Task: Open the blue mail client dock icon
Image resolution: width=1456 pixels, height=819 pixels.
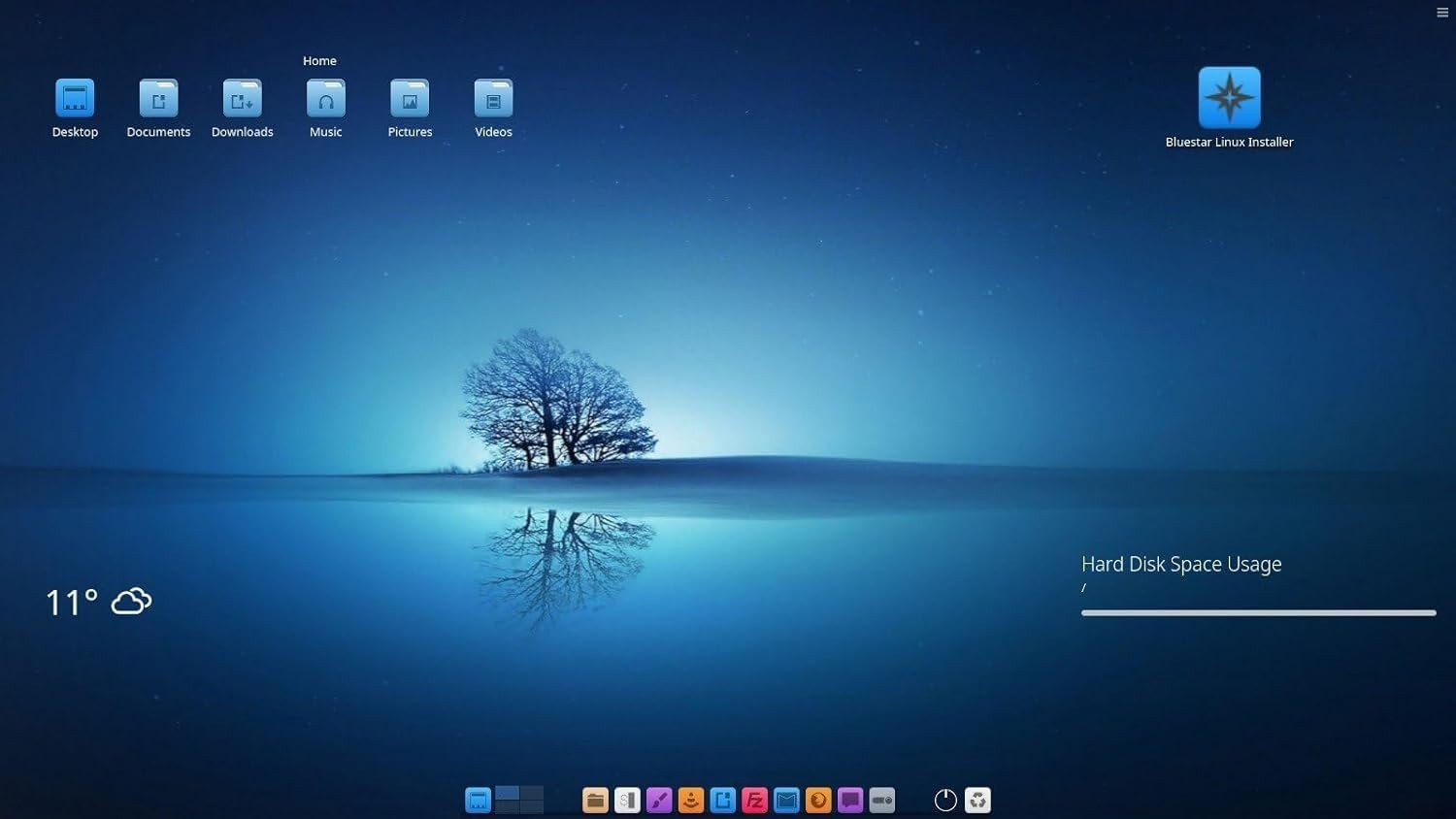Action: 786,800
